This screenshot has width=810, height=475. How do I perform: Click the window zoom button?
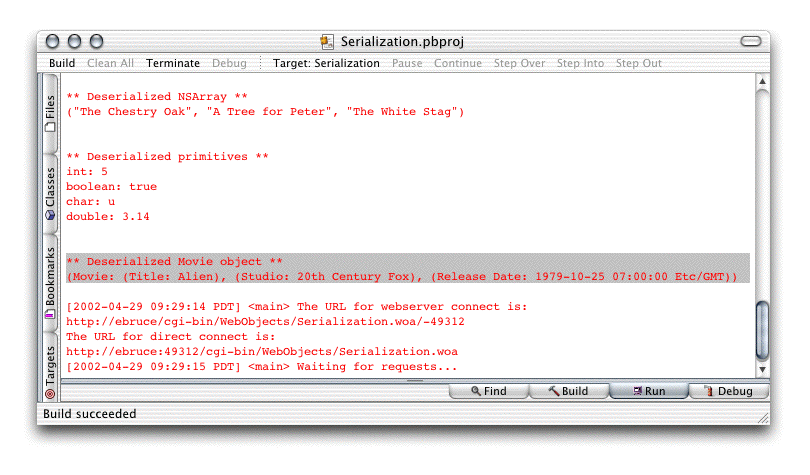click(x=97, y=41)
